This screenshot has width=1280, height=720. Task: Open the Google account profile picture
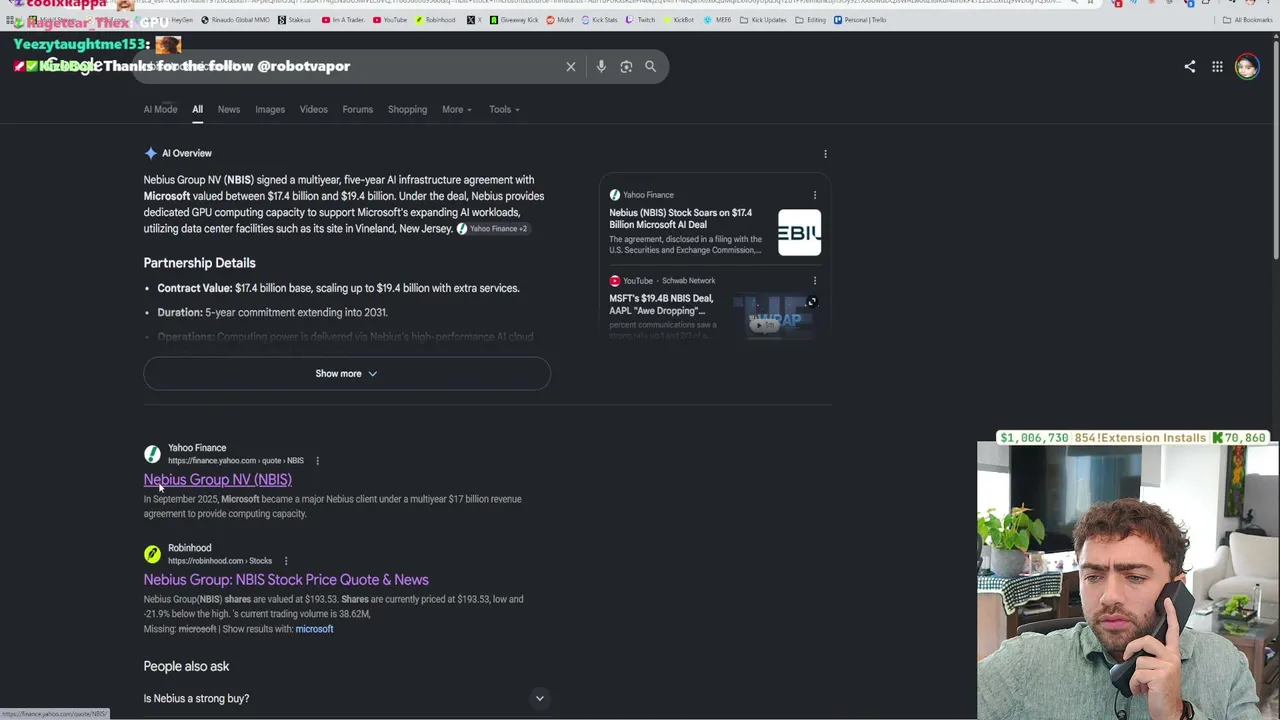tap(1246, 67)
